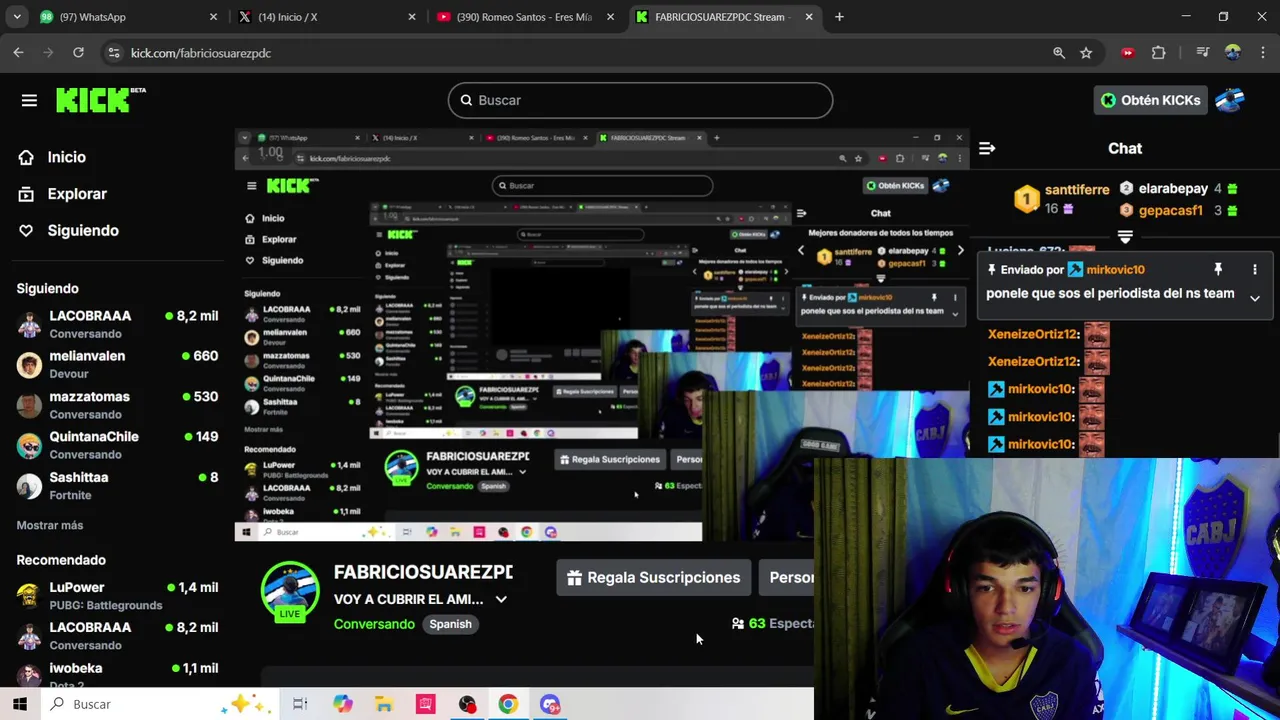This screenshot has height=720, width=1280.
Task: Open top donor santtiferre profile
Action: pos(1076,189)
